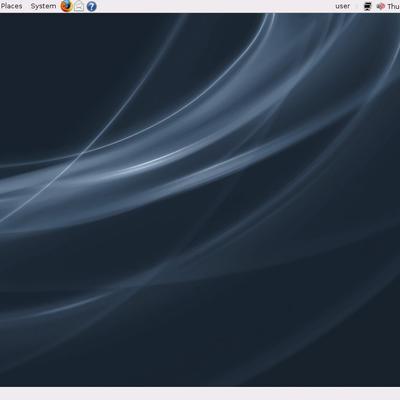This screenshot has width=400, height=400.
Task: Click the volume speaker icon
Action: click(380, 6)
